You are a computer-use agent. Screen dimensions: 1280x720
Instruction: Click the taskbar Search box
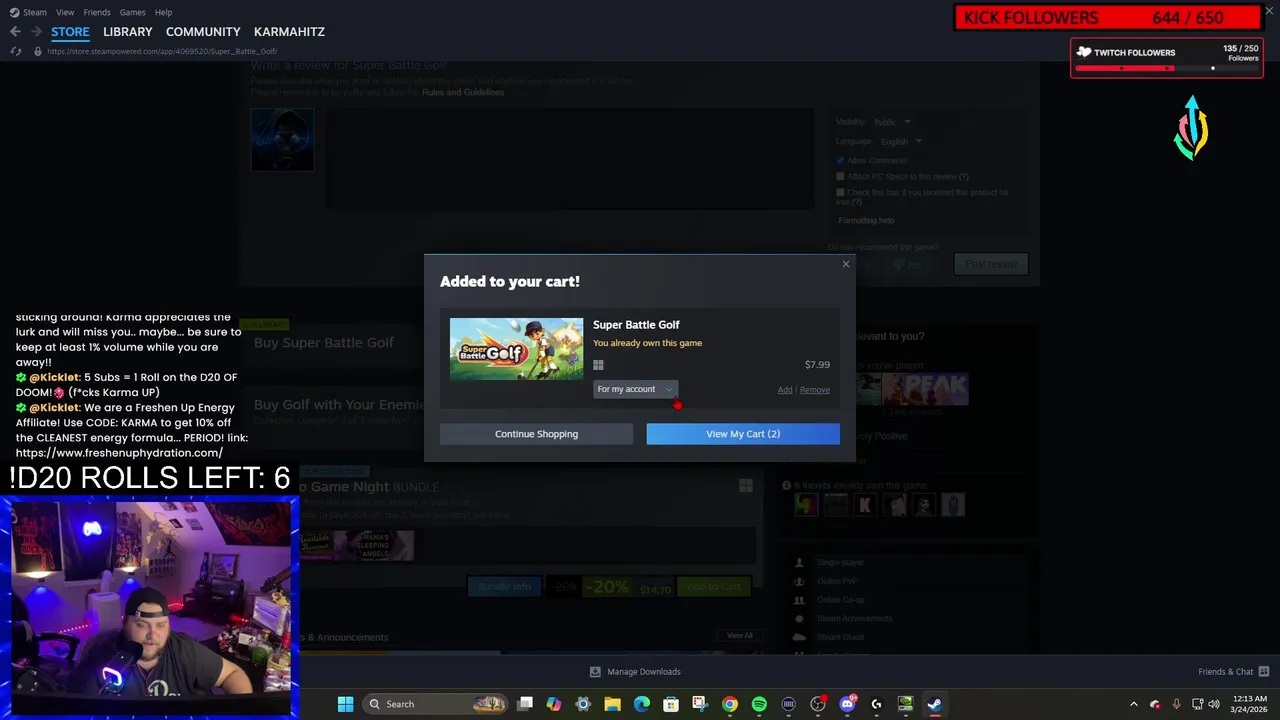point(437,704)
